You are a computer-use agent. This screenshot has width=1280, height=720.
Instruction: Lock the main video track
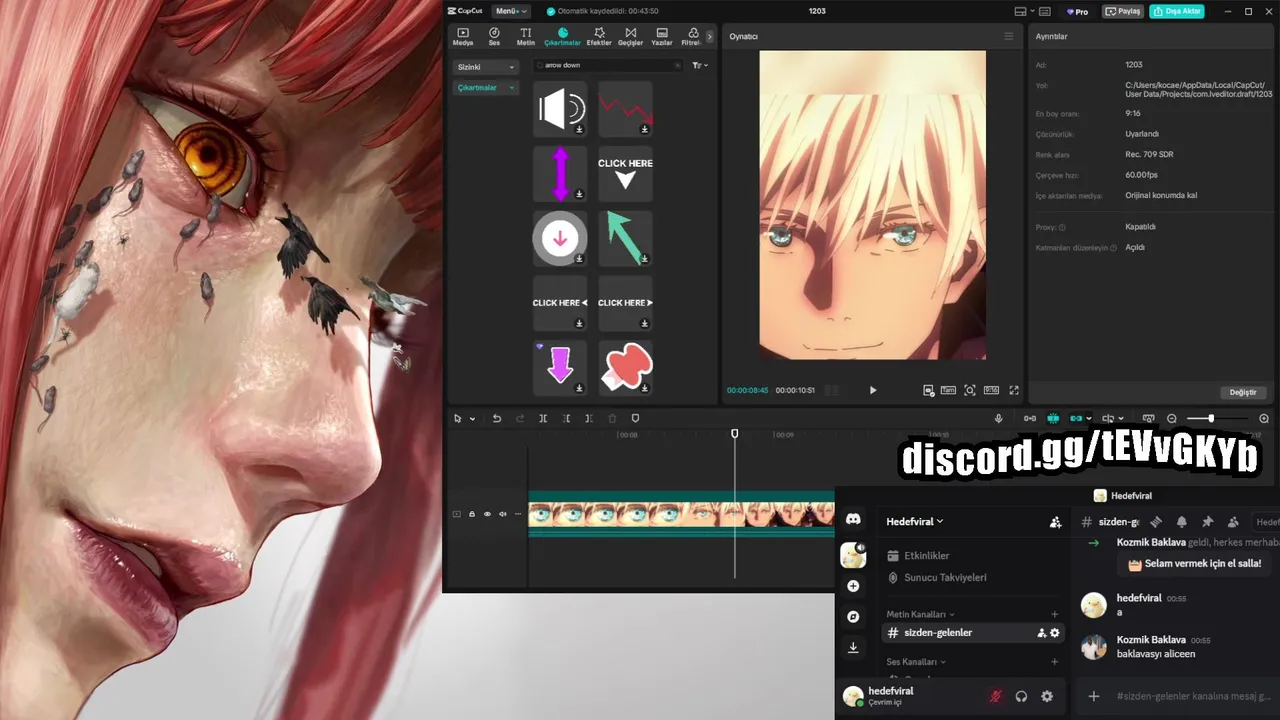pos(472,514)
